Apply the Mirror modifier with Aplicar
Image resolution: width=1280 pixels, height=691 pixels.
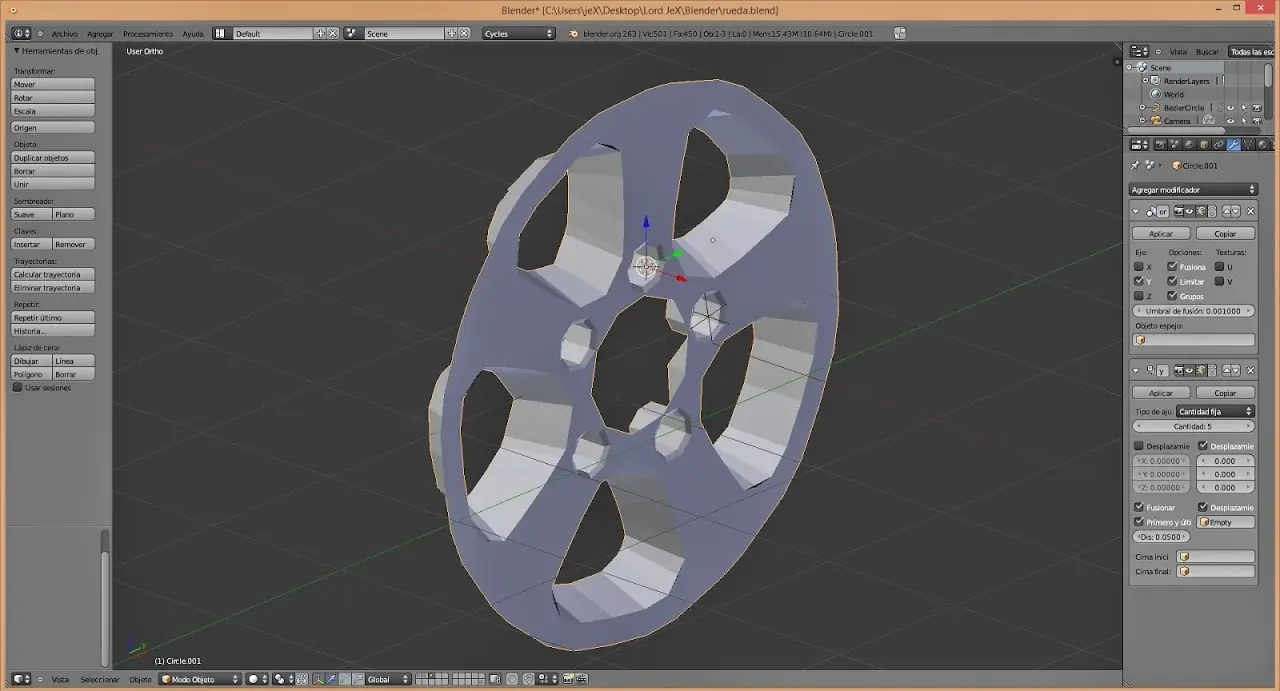[1161, 233]
